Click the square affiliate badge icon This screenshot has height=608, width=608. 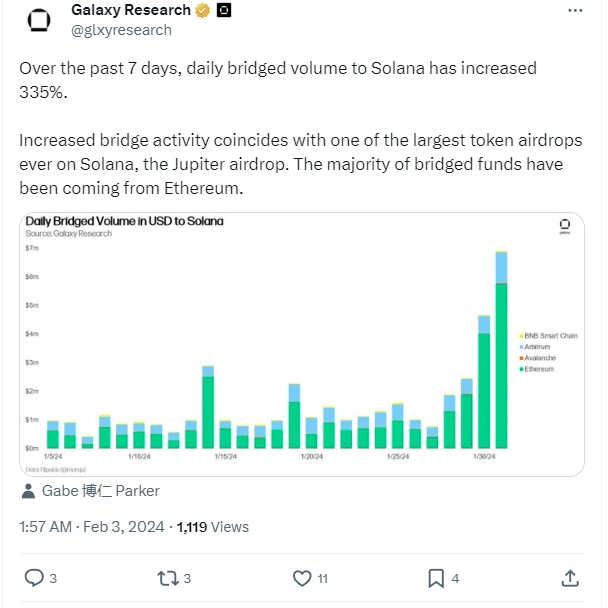click(224, 10)
